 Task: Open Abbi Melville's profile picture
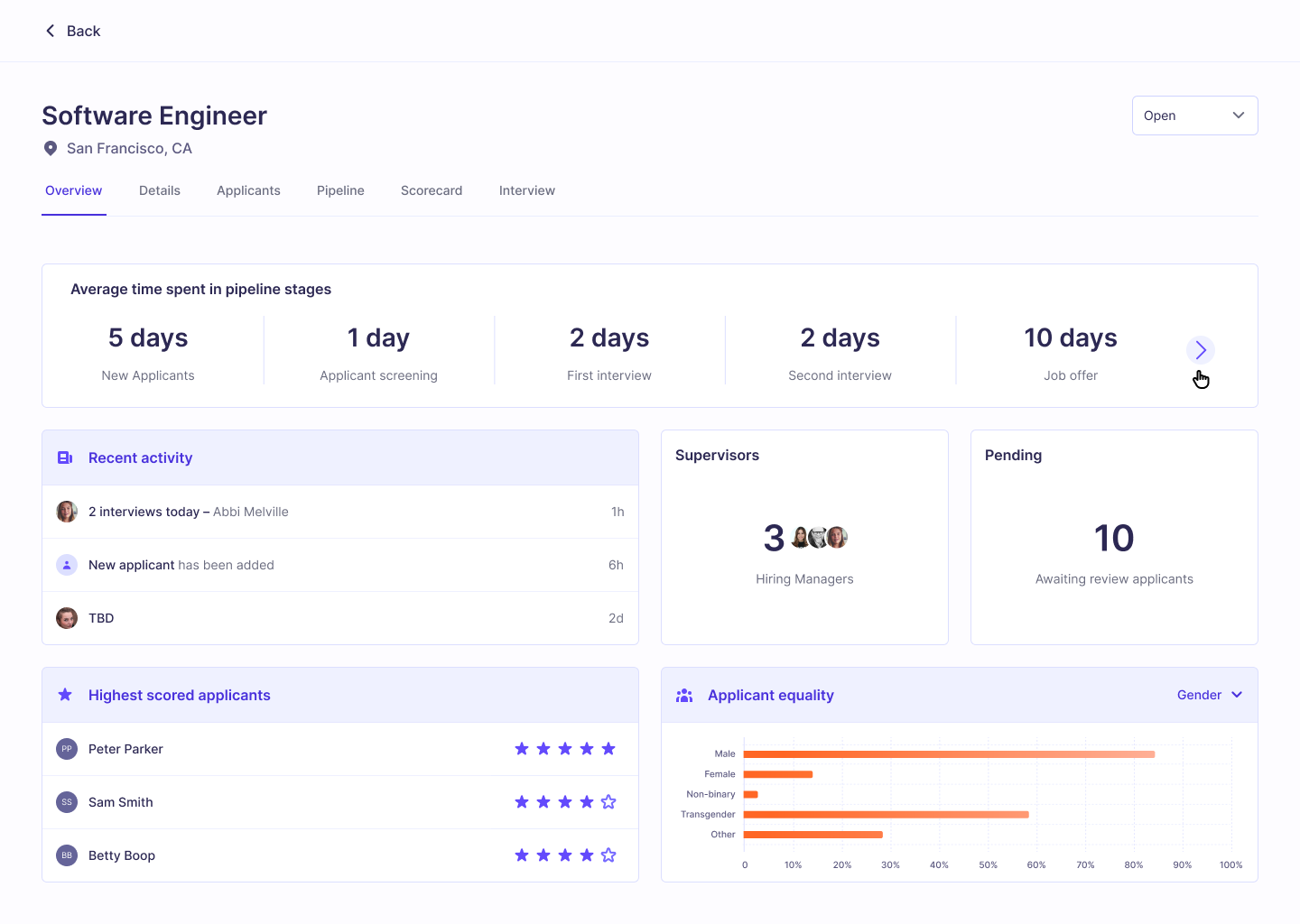click(x=67, y=512)
